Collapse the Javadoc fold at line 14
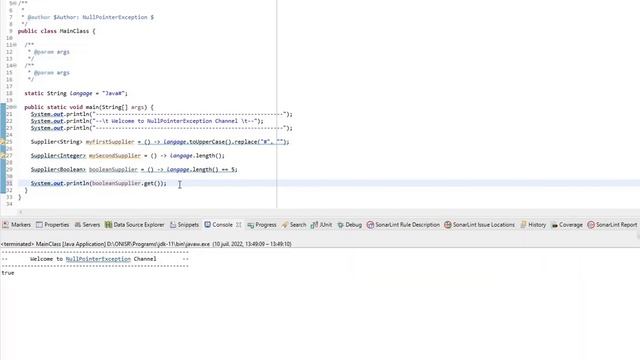 [15, 65]
